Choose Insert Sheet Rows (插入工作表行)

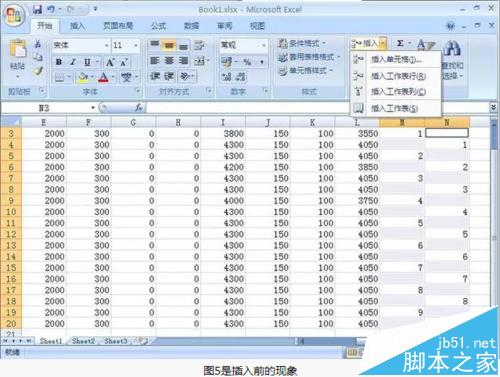396,76
